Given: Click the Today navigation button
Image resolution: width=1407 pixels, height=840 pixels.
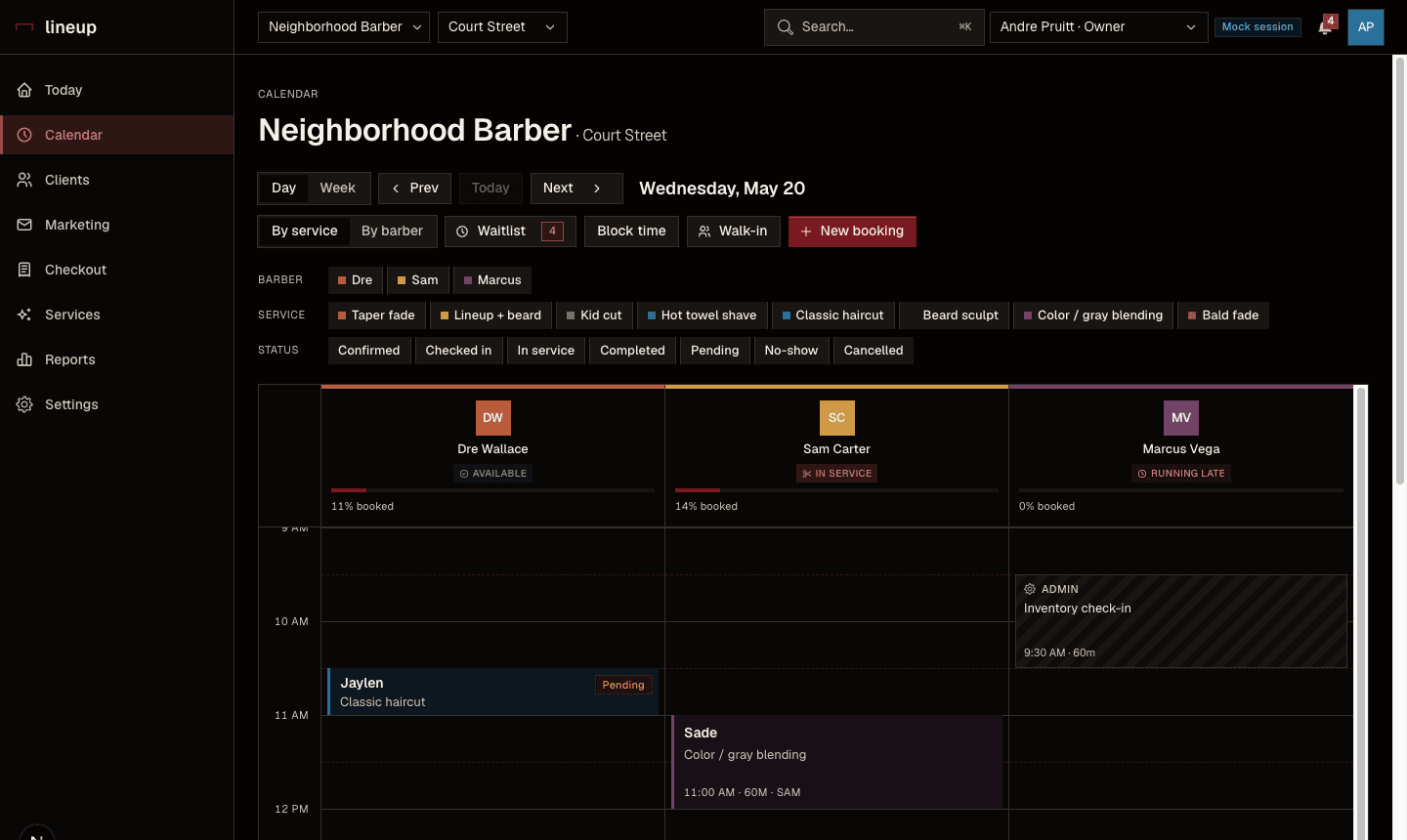Looking at the screenshot, I should click(490, 189).
